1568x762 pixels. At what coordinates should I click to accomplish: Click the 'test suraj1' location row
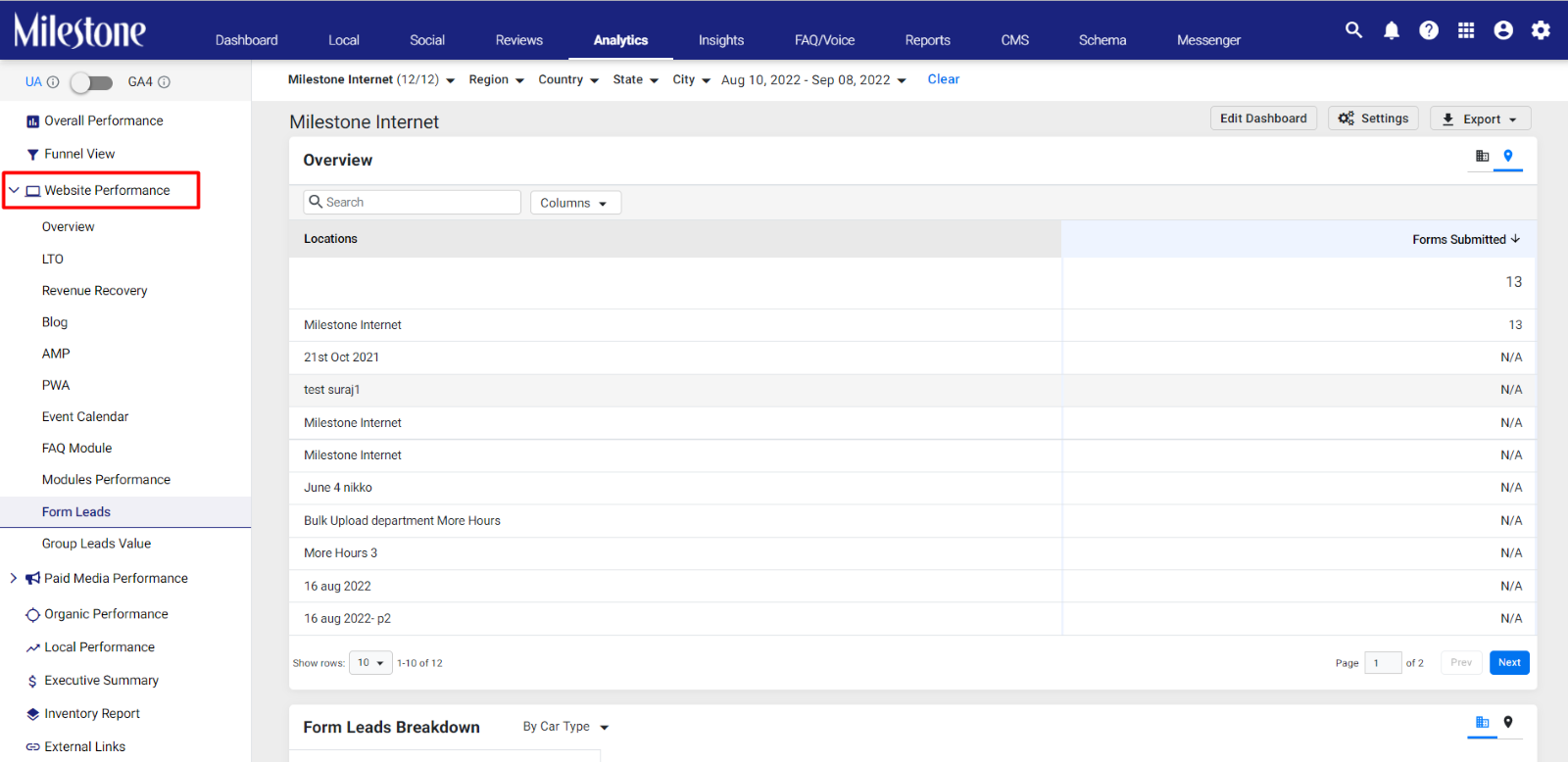click(x=912, y=390)
